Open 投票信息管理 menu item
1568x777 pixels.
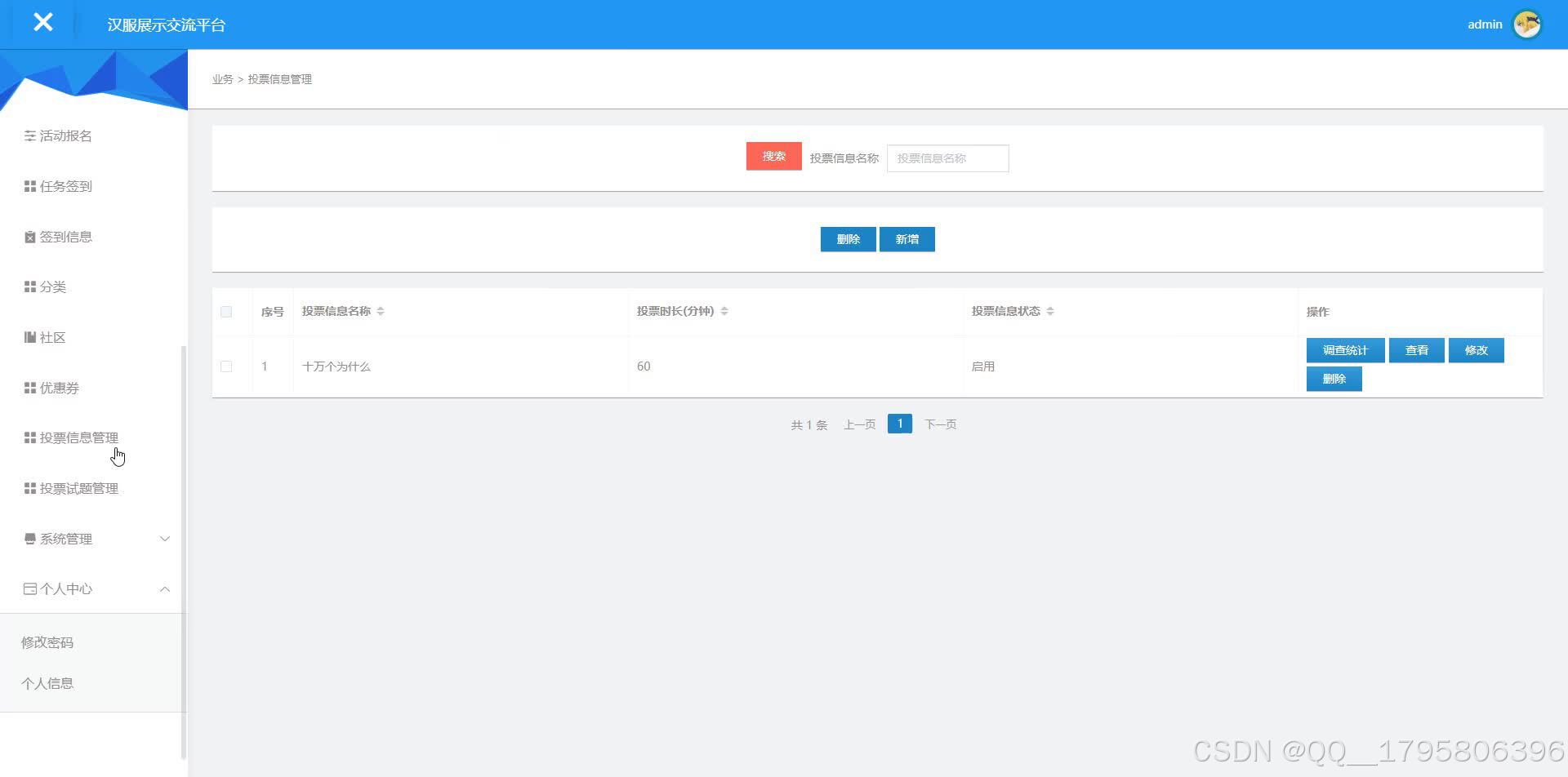click(x=79, y=437)
